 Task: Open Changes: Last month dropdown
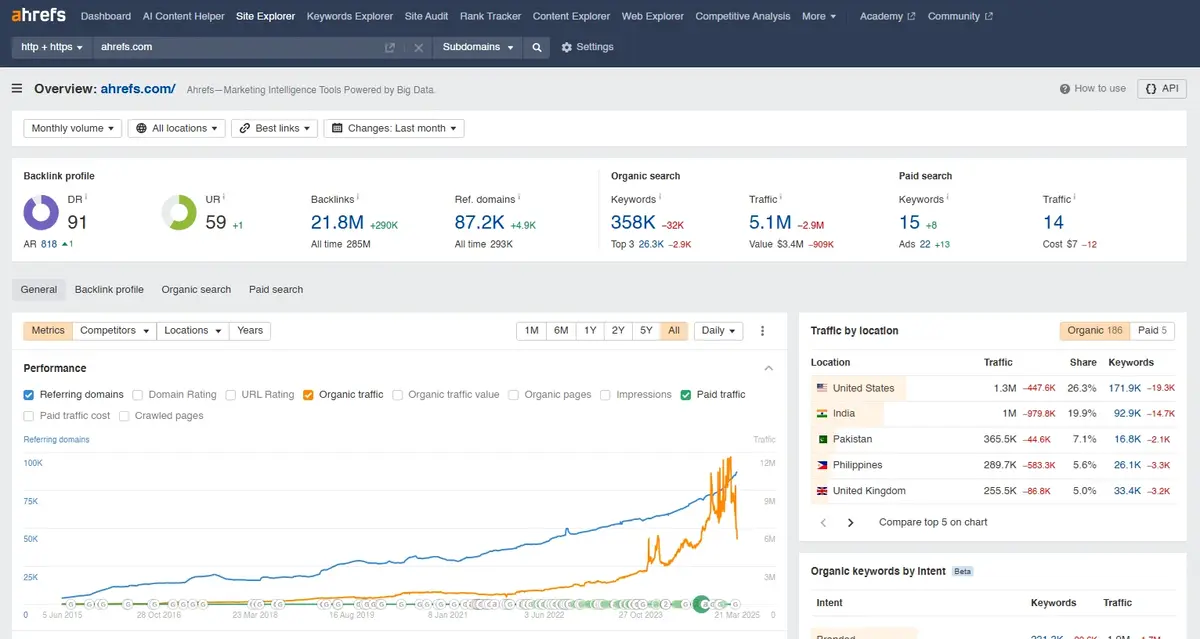[x=394, y=128]
